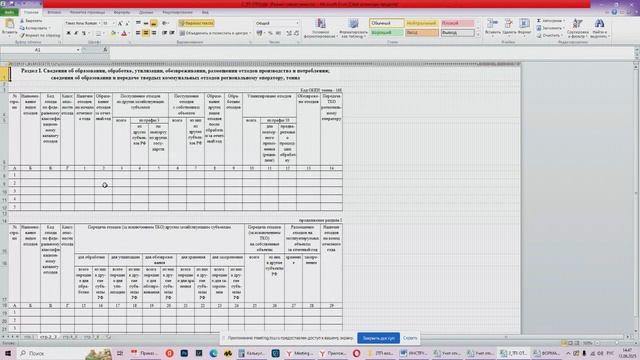640x360 pixels.
Task: Switch to the Вид tab
Action: 205,12
